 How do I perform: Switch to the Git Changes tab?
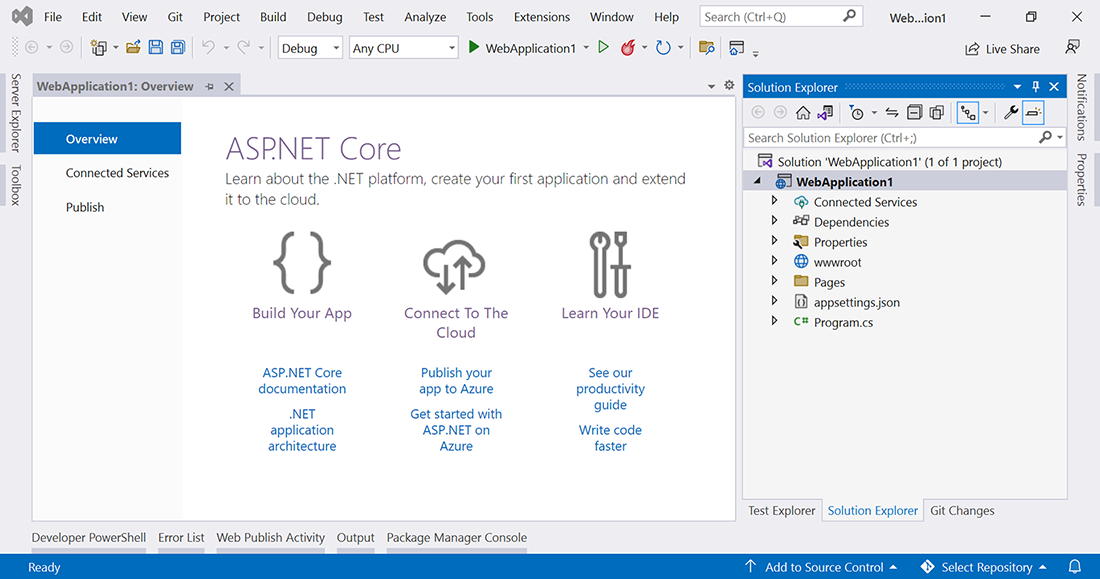point(962,511)
